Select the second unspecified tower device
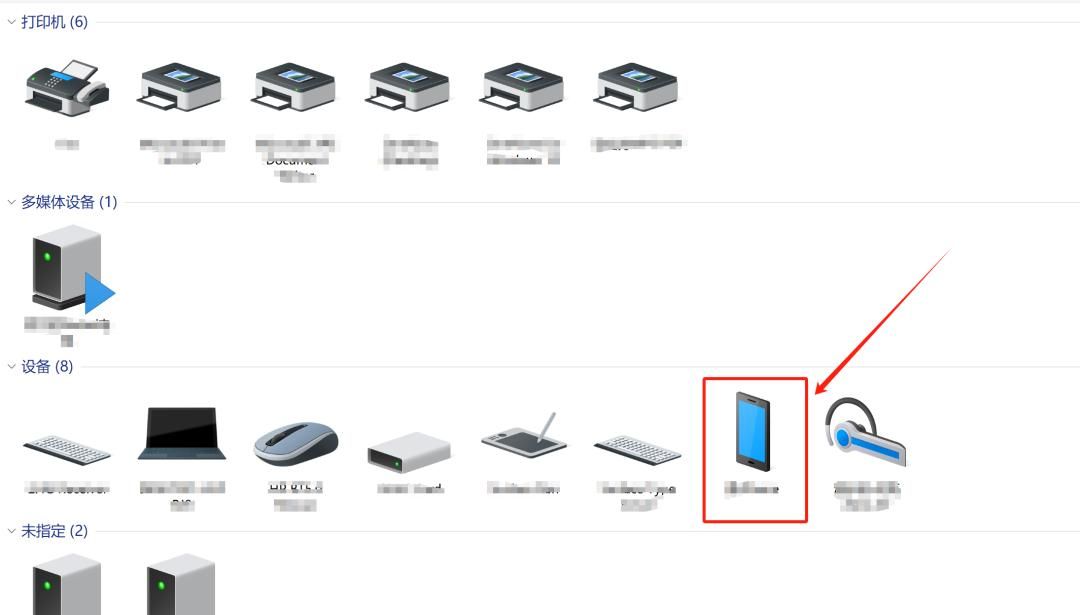1080x615 pixels. [181, 585]
